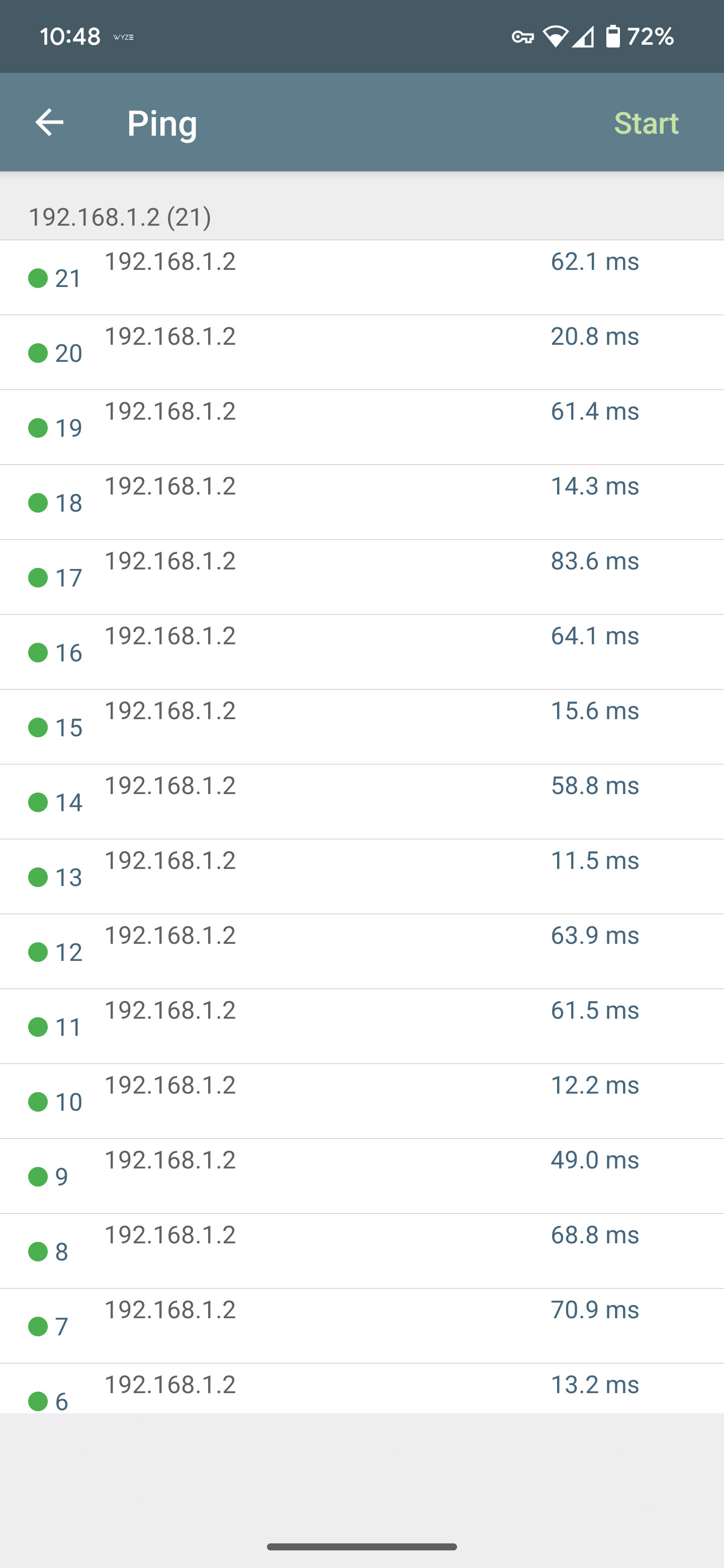Viewport: 724px width, 1568px height.
Task: Tap the battery status icon
Action: [612, 37]
